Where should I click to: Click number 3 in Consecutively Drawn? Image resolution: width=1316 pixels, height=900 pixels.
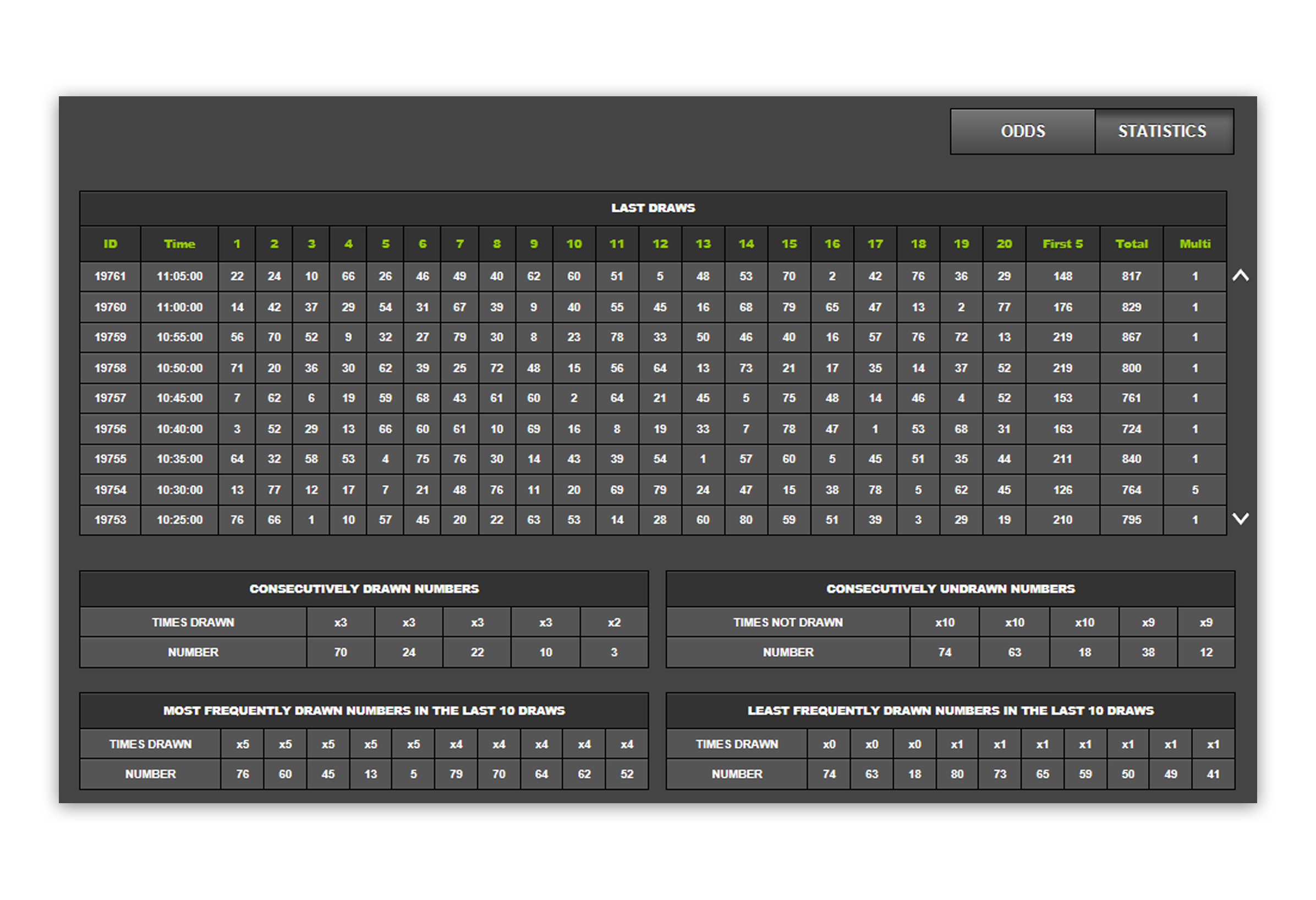[x=615, y=652]
